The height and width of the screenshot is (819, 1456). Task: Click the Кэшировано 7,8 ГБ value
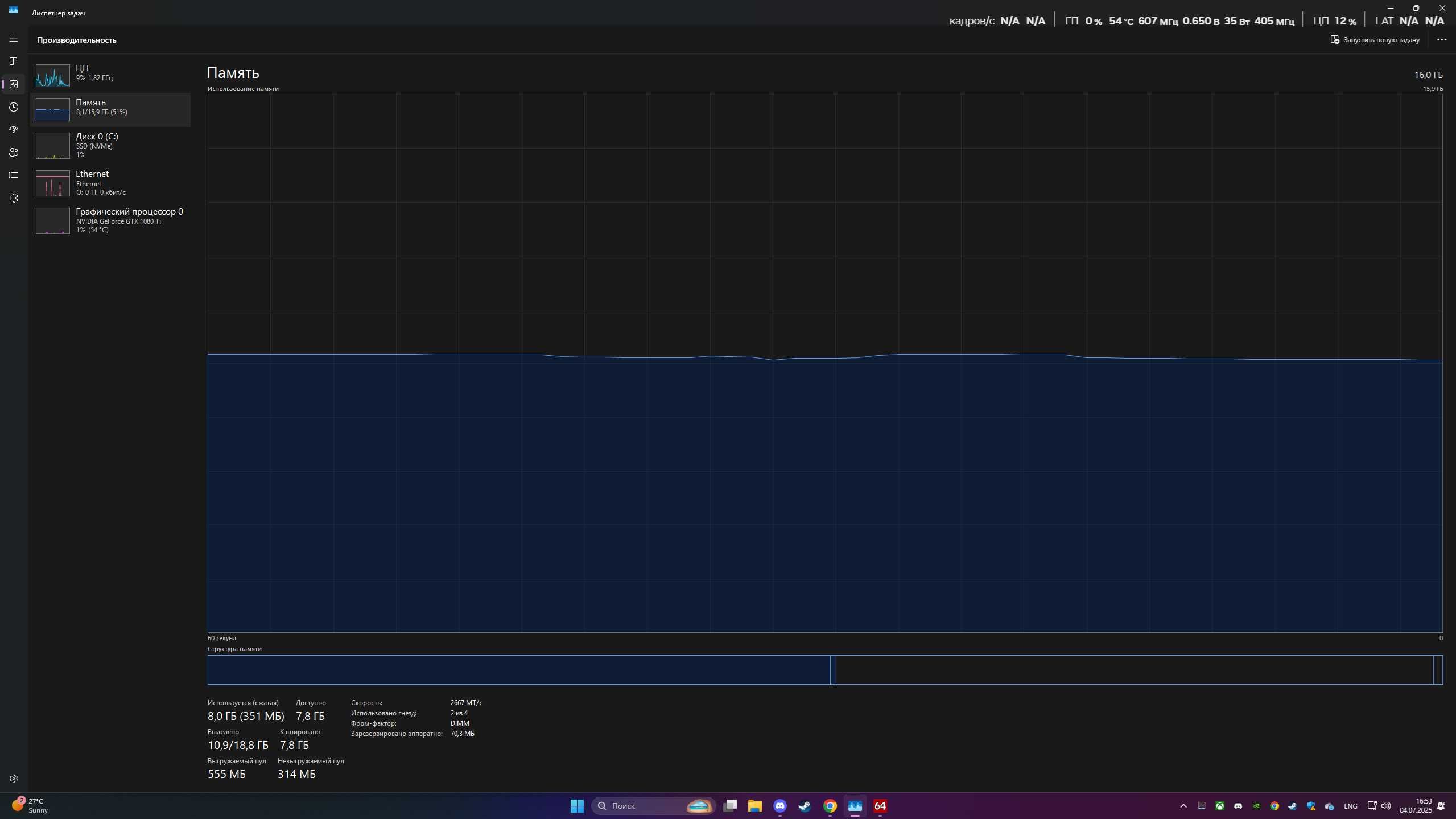294,745
